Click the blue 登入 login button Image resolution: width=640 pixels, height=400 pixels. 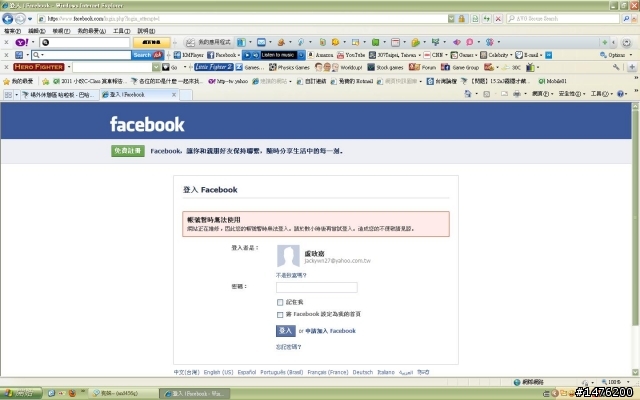[x=285, y=331]
